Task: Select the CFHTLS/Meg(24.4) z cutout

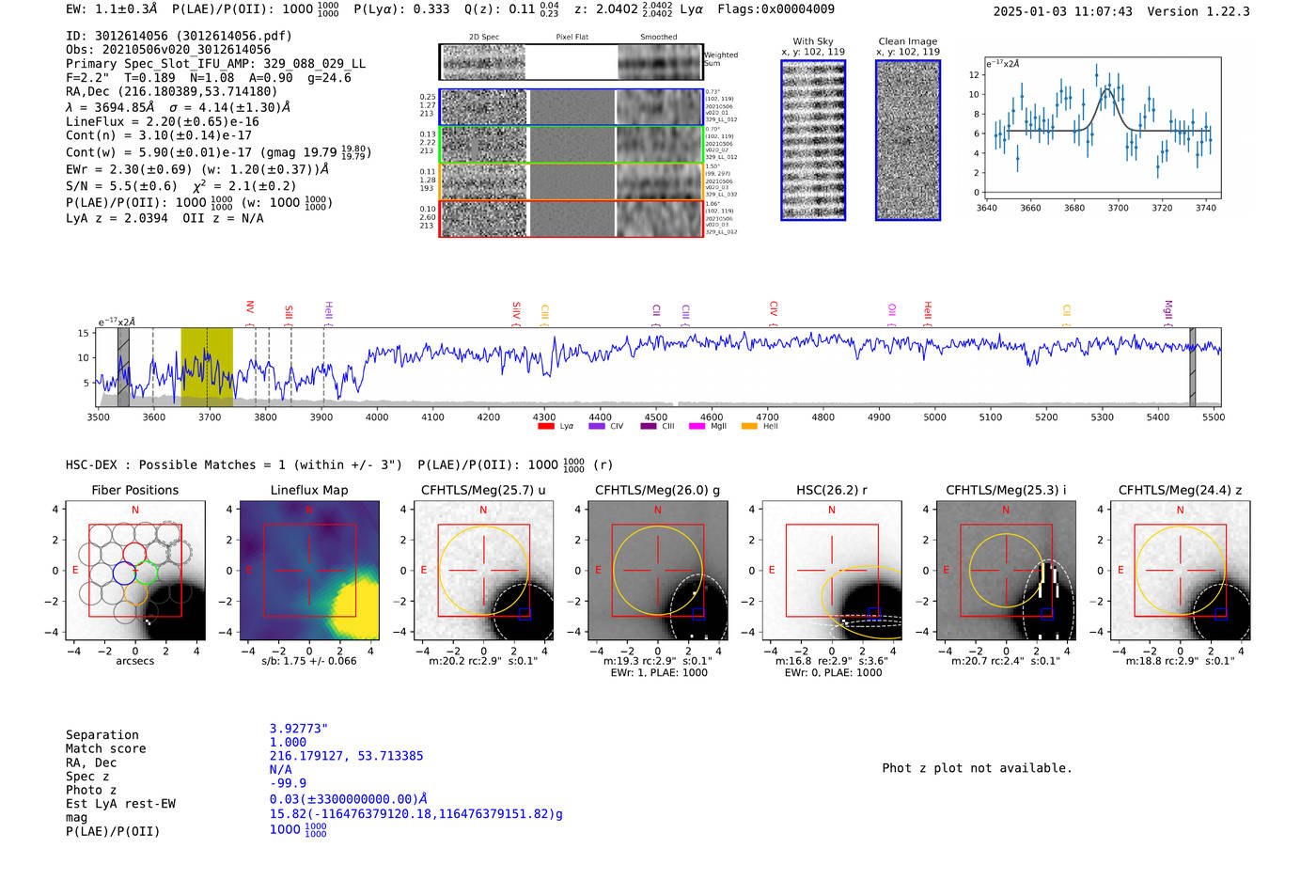Action: [x=1180, y=571]
